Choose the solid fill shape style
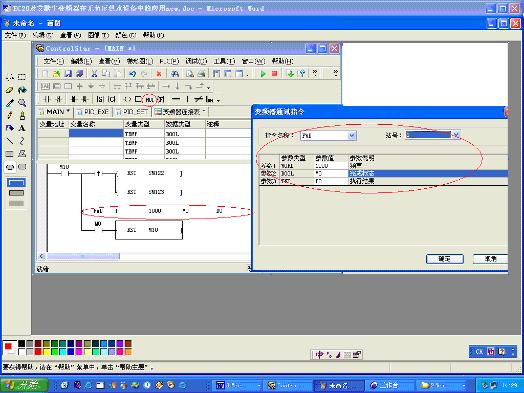524x393 pixels. coord(16,203)
